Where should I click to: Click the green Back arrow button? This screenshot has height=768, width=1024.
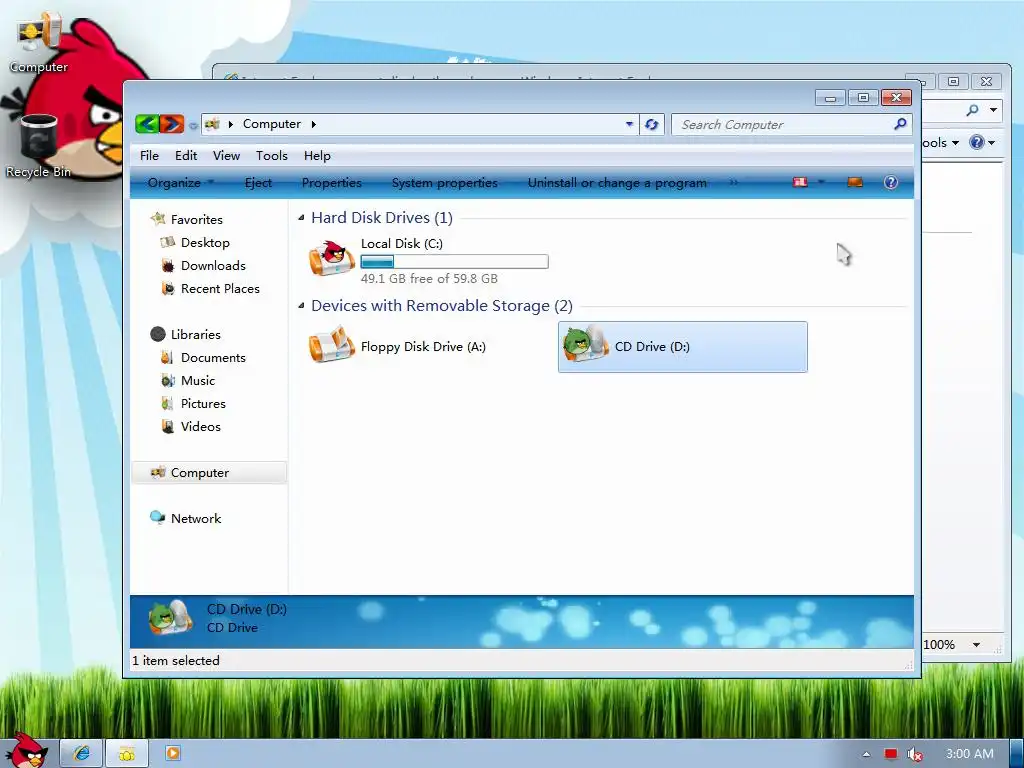click(147, 123)
